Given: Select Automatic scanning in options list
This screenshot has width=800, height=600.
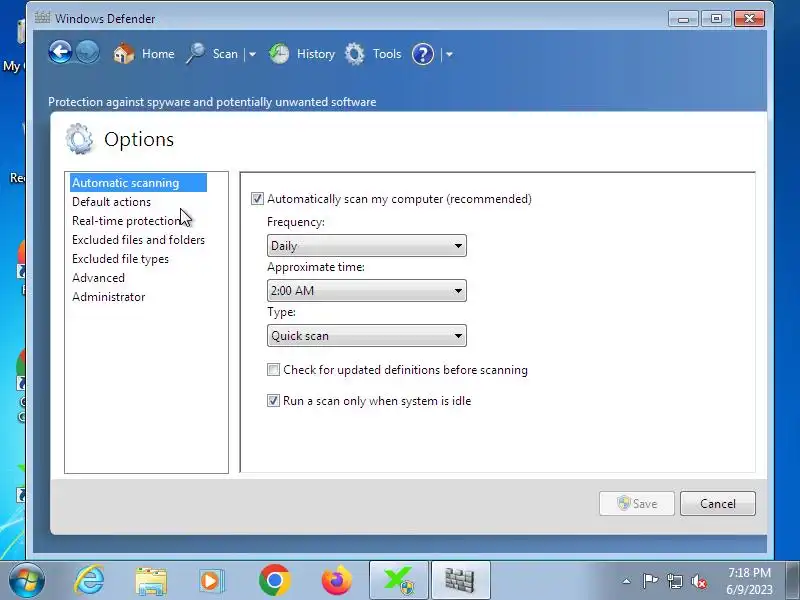Looking at the screenshot, I should [x=138, y=183].
